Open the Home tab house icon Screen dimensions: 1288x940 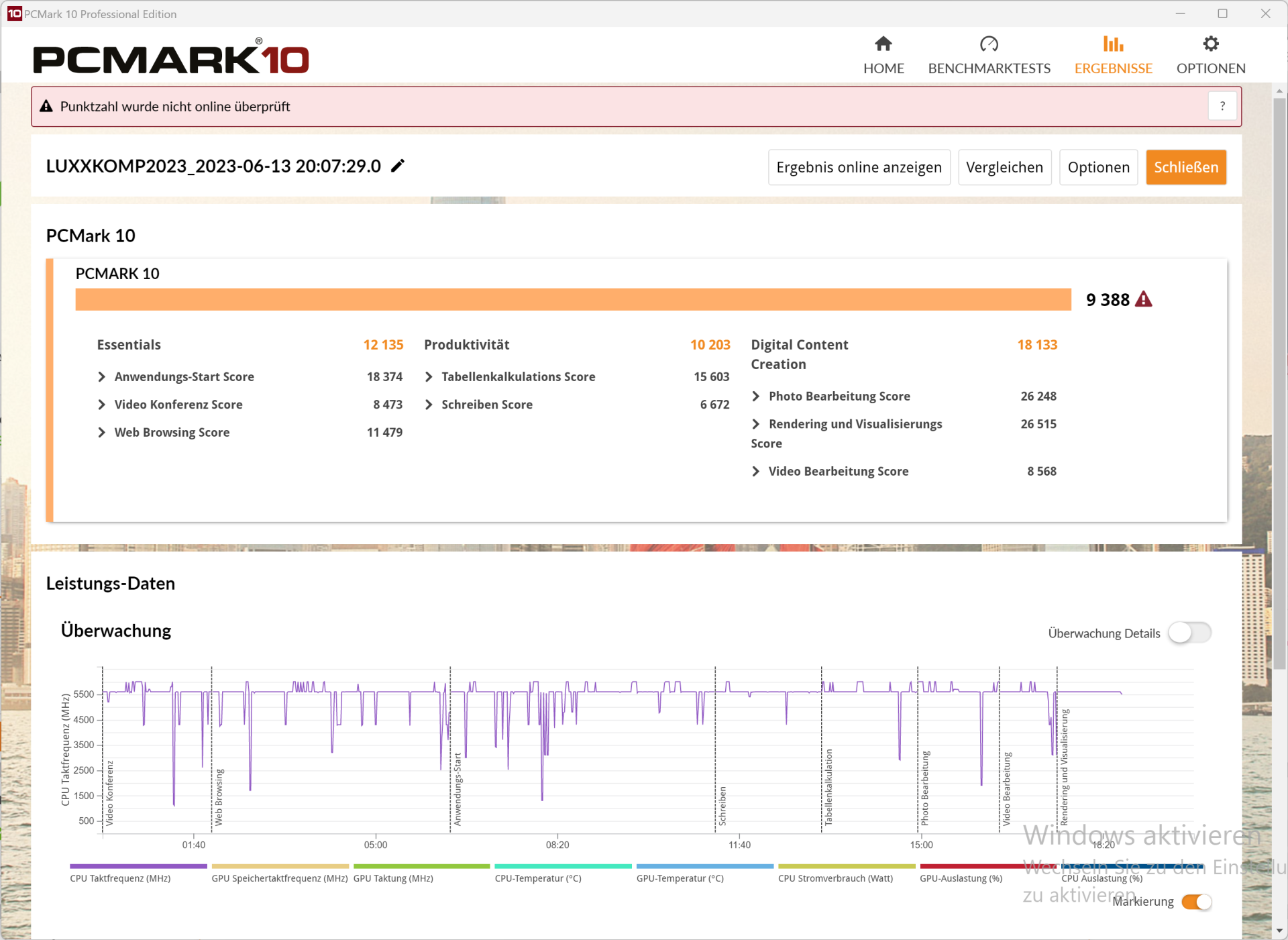[x=883, y=44]
